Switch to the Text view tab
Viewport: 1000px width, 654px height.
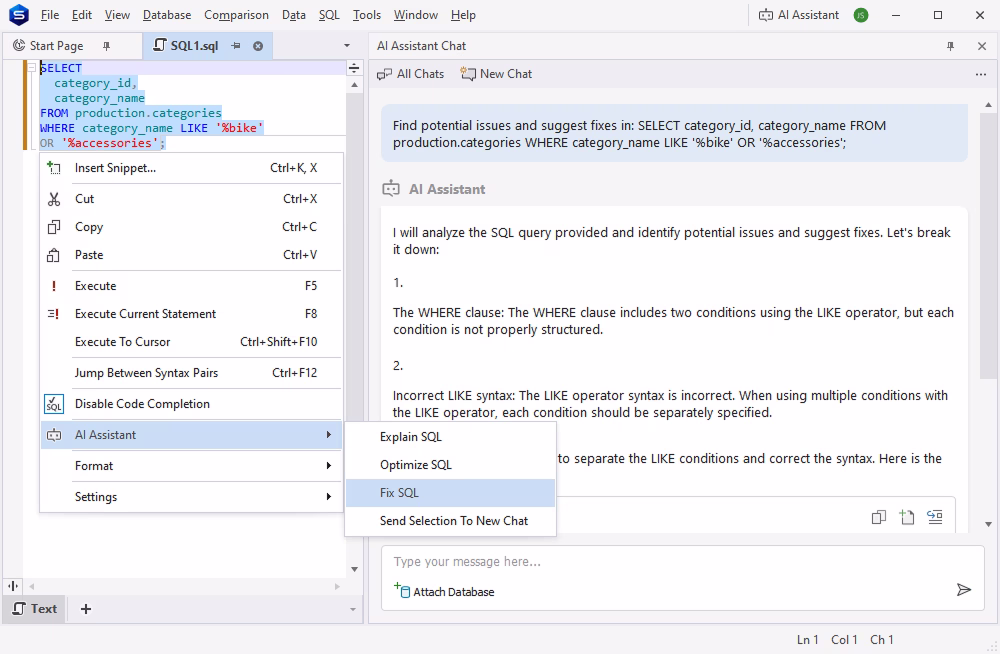tap(36, 609)
